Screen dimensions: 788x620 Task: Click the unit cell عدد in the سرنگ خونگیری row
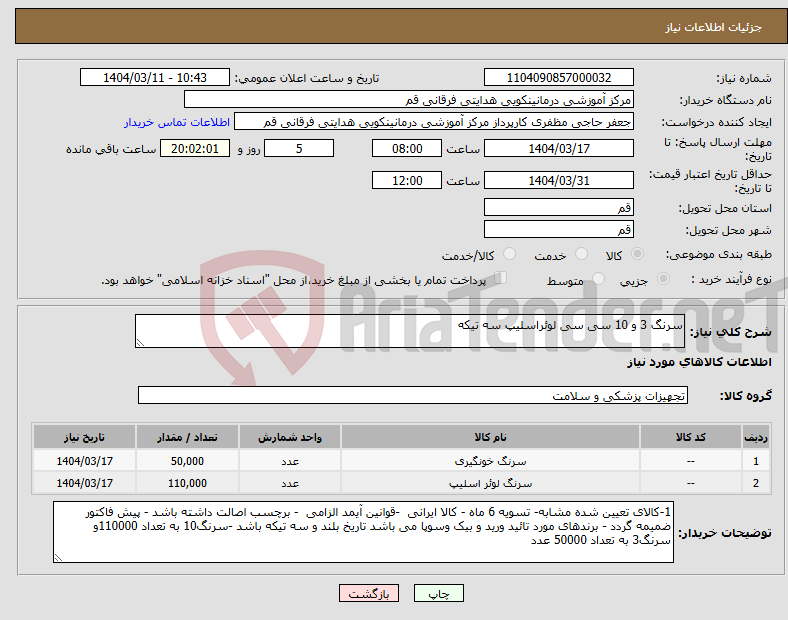[290, 461]
